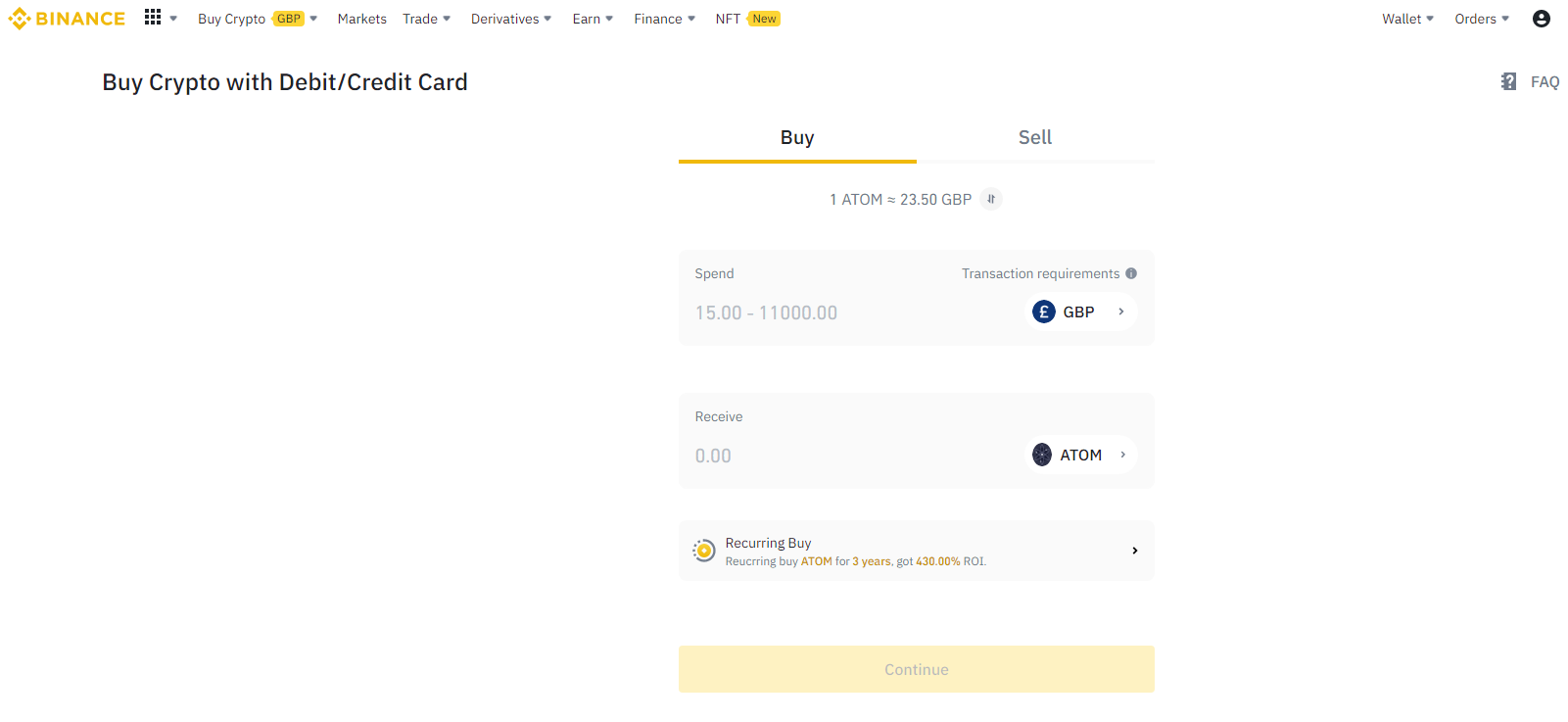Open the ATOM receive coin selector
The image size is (1568, 722).
click(1080, 455)
